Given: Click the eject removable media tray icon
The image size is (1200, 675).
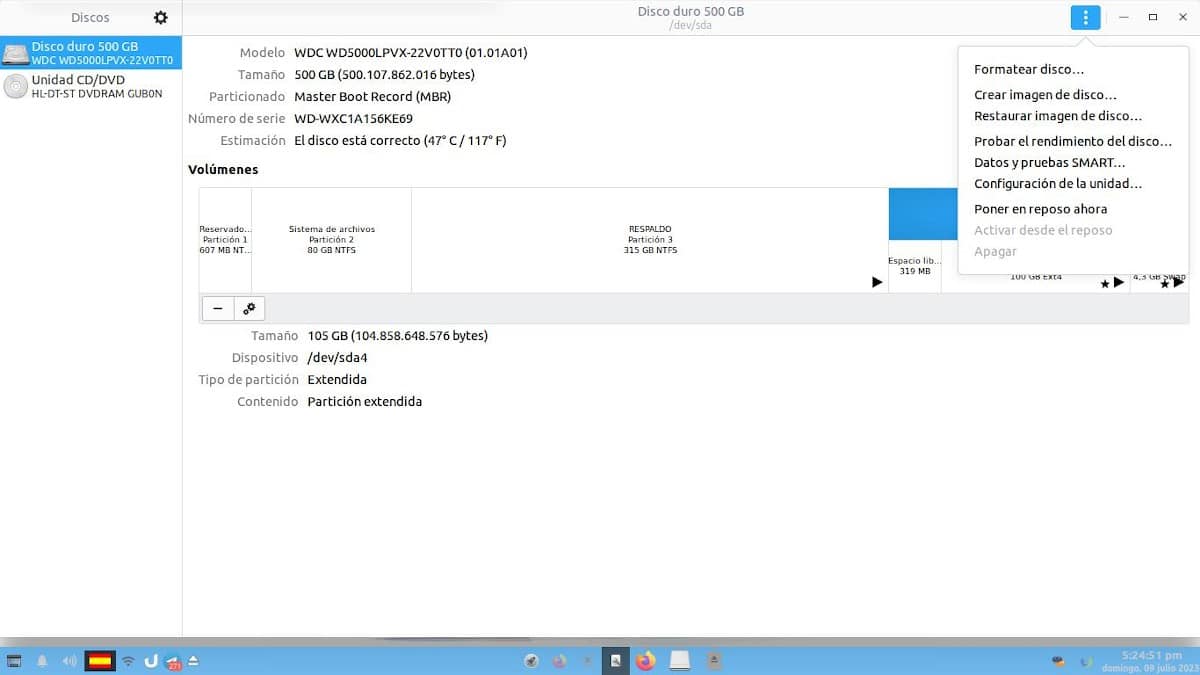Looking at the screenshot, I should (194, 660).
